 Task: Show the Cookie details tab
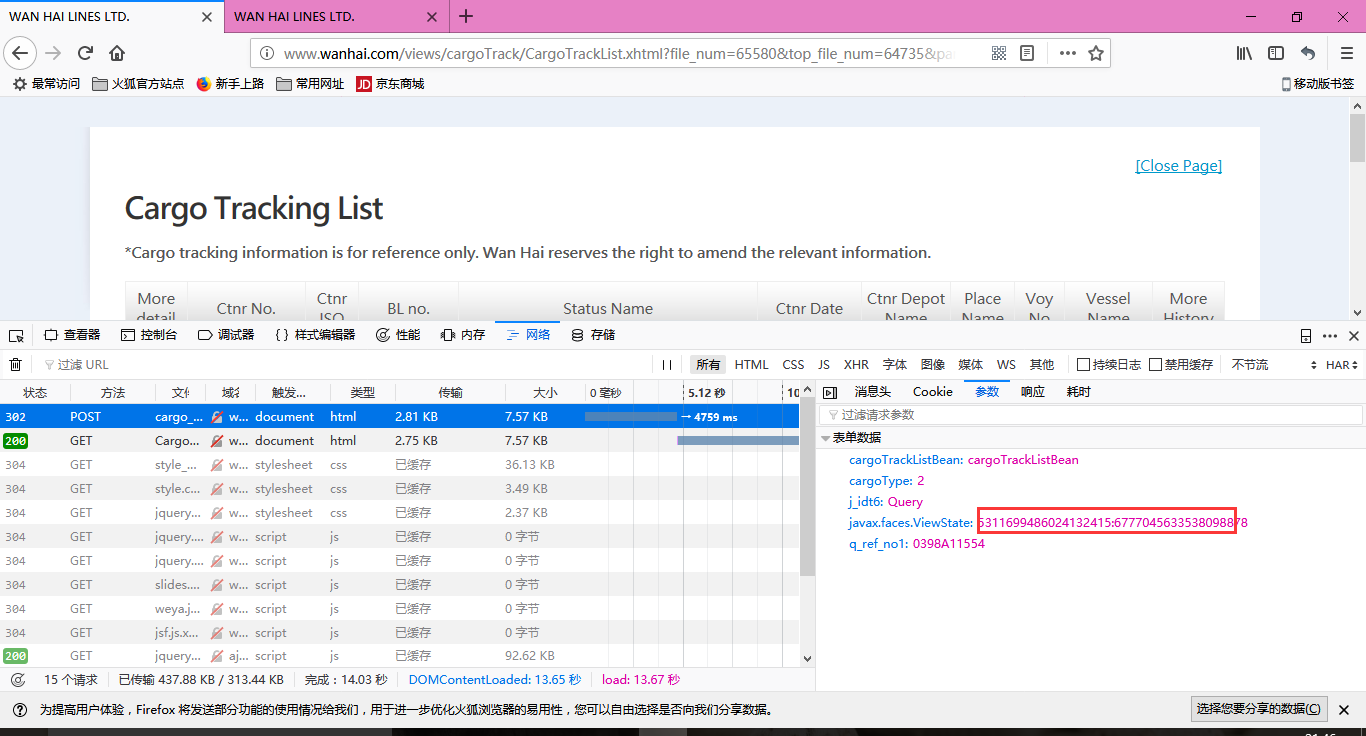tap(933, 392)
